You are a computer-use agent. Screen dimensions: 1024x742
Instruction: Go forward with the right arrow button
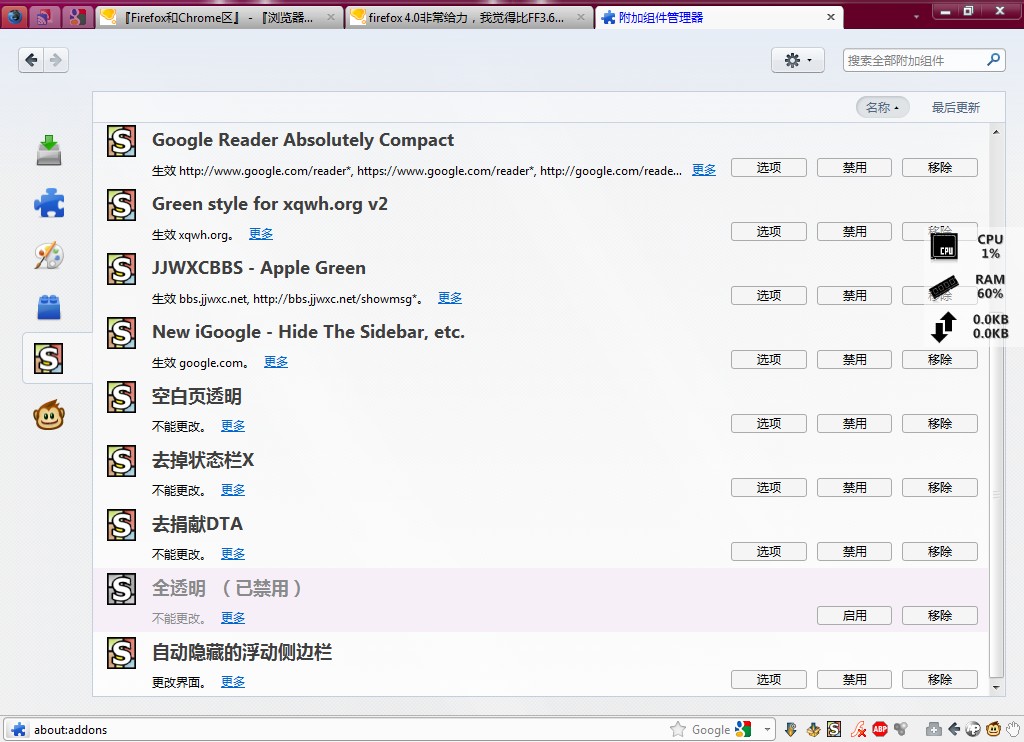coord(56,60)
